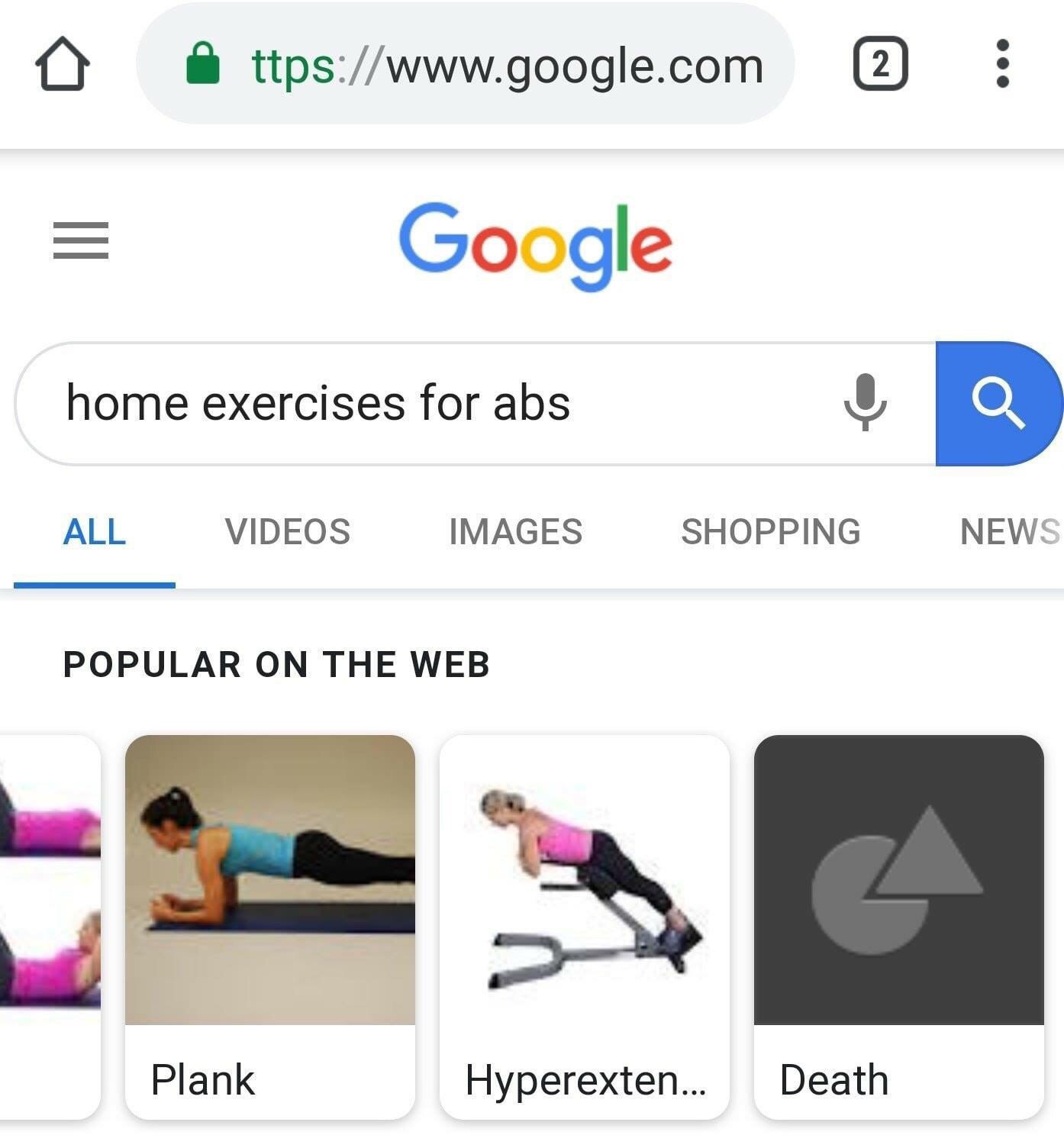The image size is (1064, 1148).
Task: Open the browser three-dot overflow menu
Action: point(1003,63)
